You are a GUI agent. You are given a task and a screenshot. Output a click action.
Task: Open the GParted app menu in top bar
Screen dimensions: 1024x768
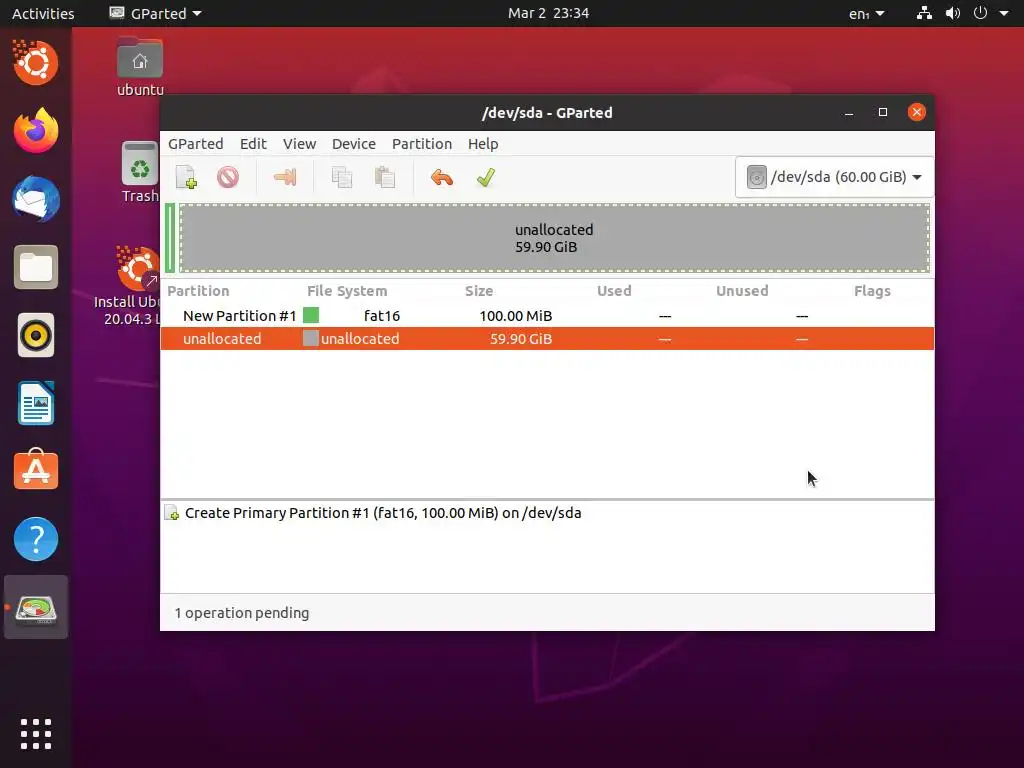155,13
